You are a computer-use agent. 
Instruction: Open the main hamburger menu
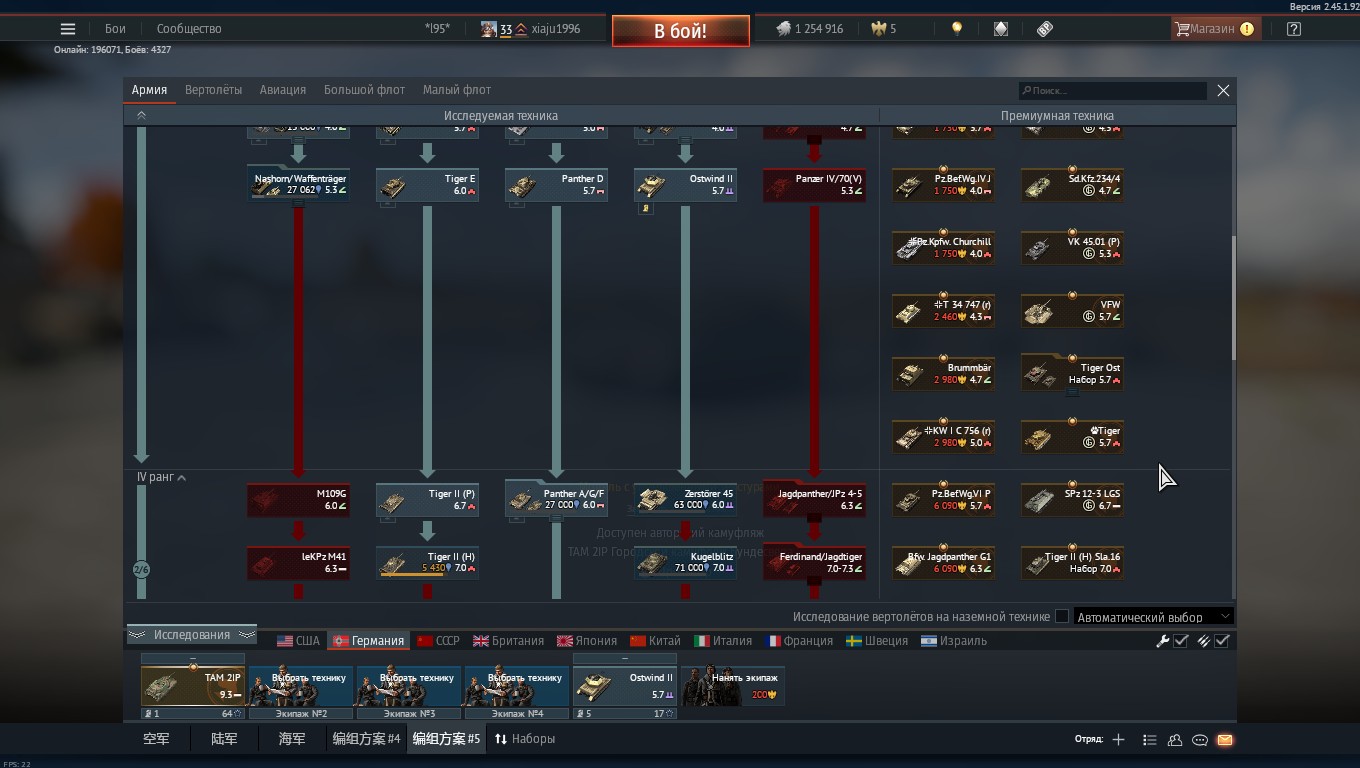(x=67, y=29)
